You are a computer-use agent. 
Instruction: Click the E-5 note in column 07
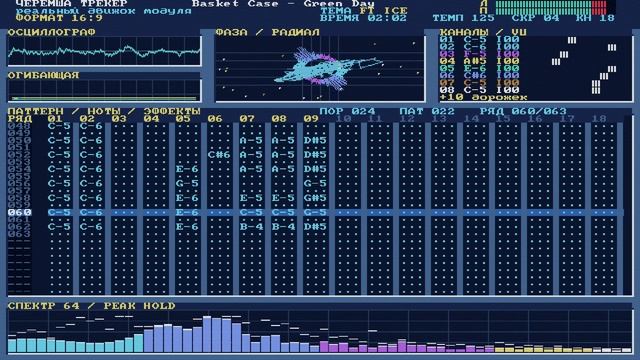(x=251, y=198)
